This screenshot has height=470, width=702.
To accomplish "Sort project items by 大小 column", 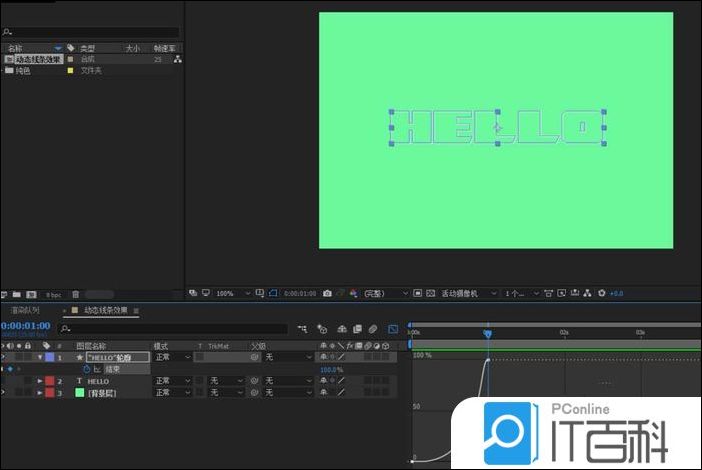I will (x=133, y=48).
